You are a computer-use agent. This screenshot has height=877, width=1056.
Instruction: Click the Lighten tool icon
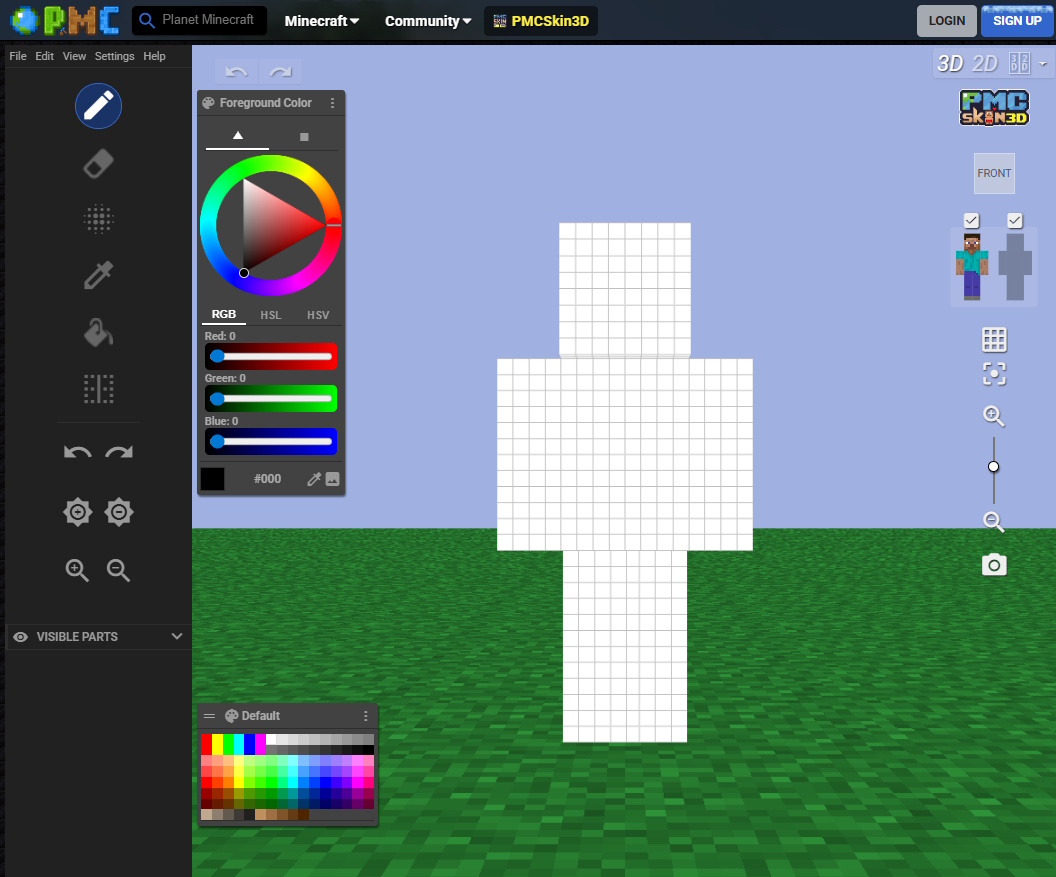tap(77, 511)
